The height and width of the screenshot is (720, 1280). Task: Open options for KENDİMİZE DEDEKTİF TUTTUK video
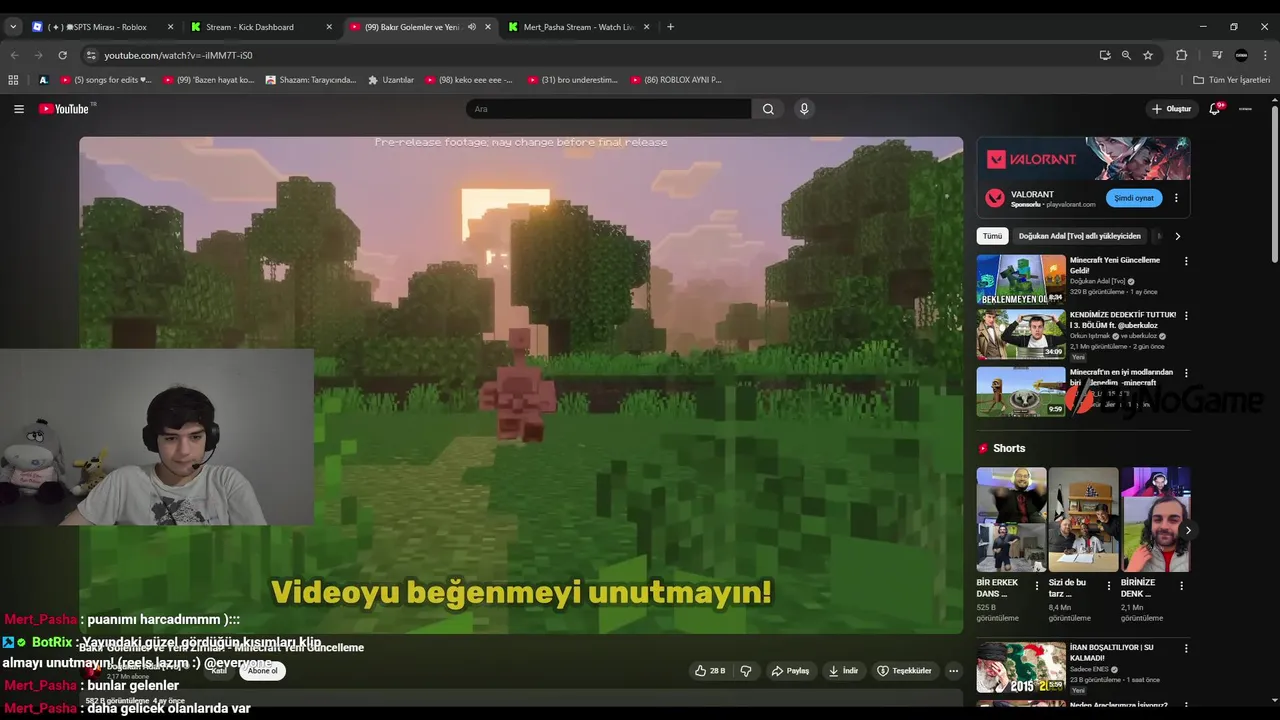(x=1186, y=316)
